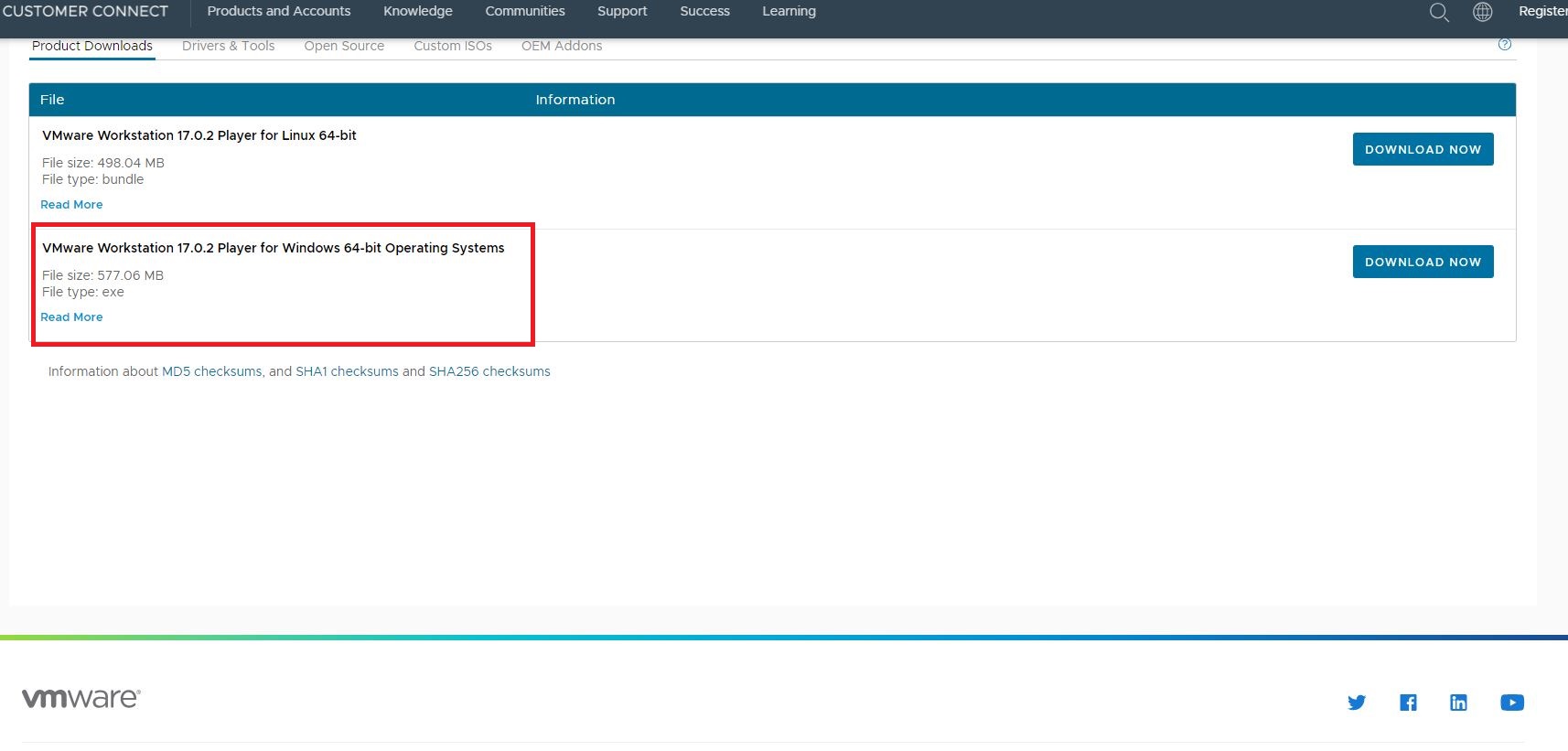This screenshot has width=1568, height=751.
Task: Open VMware's LinkedIn page icon
Action: (1458, 703)
